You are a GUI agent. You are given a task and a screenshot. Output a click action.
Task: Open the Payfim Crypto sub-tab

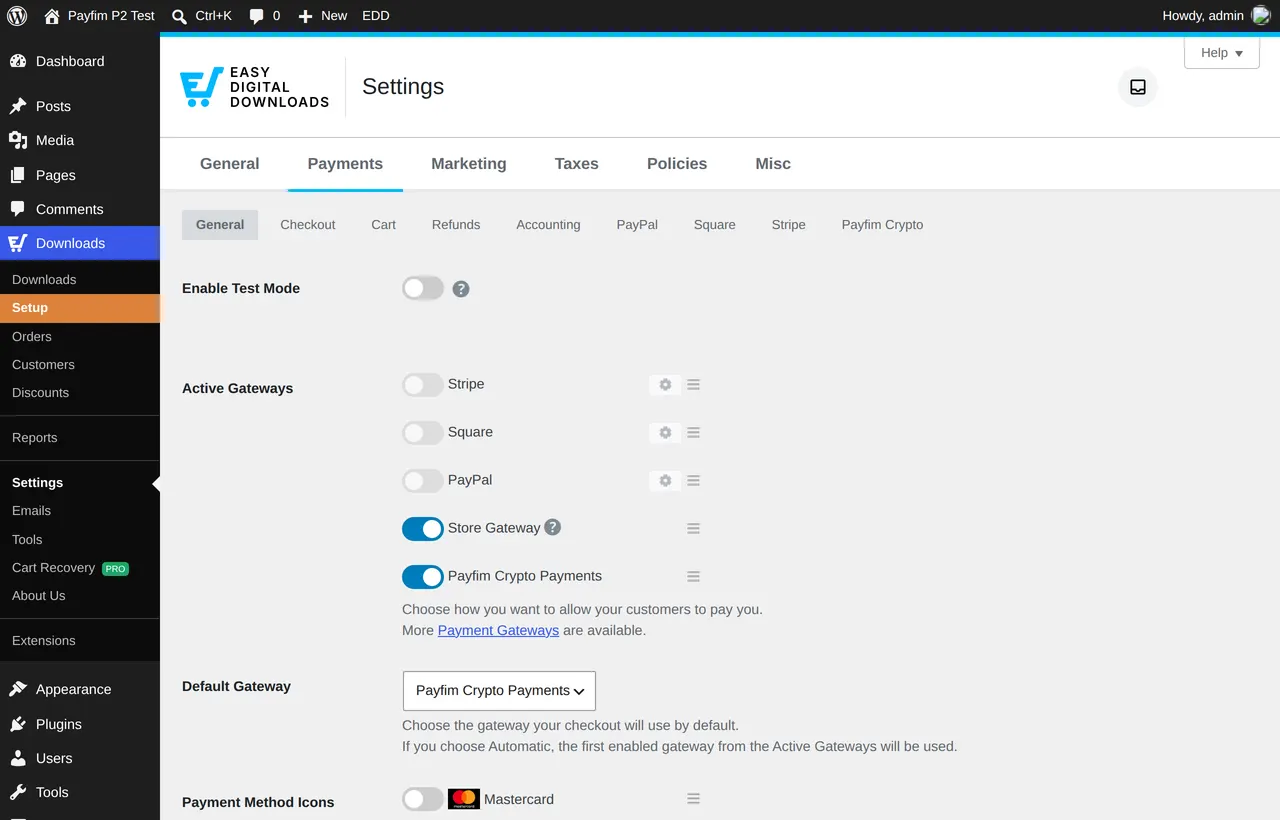pos(883,225)
